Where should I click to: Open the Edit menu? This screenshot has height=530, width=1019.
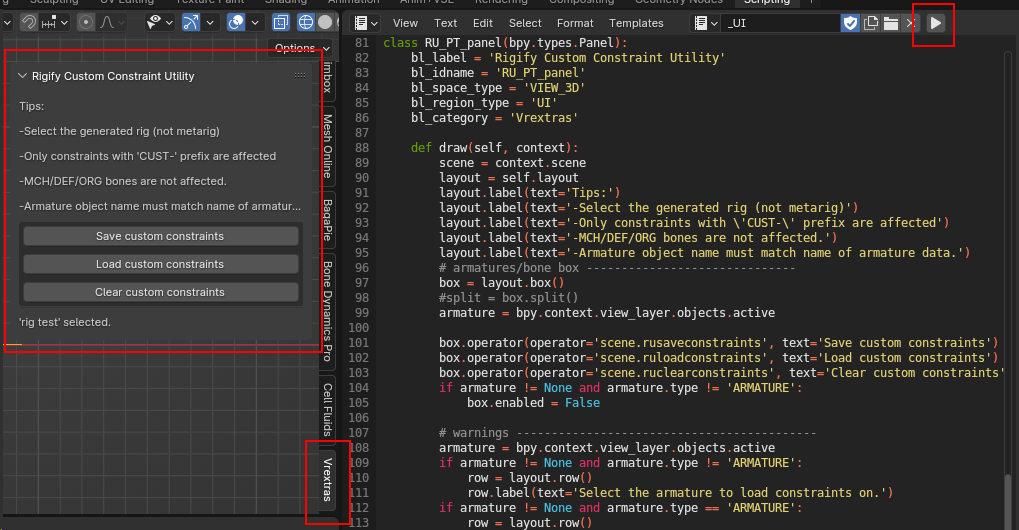point(482,23)
